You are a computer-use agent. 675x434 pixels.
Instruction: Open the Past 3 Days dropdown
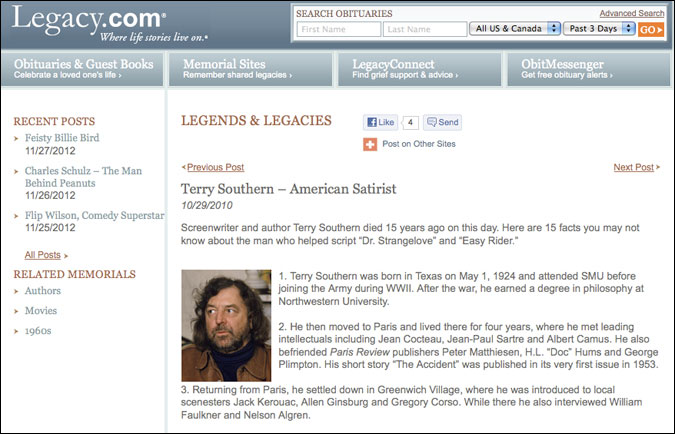[x=599, y=29]
